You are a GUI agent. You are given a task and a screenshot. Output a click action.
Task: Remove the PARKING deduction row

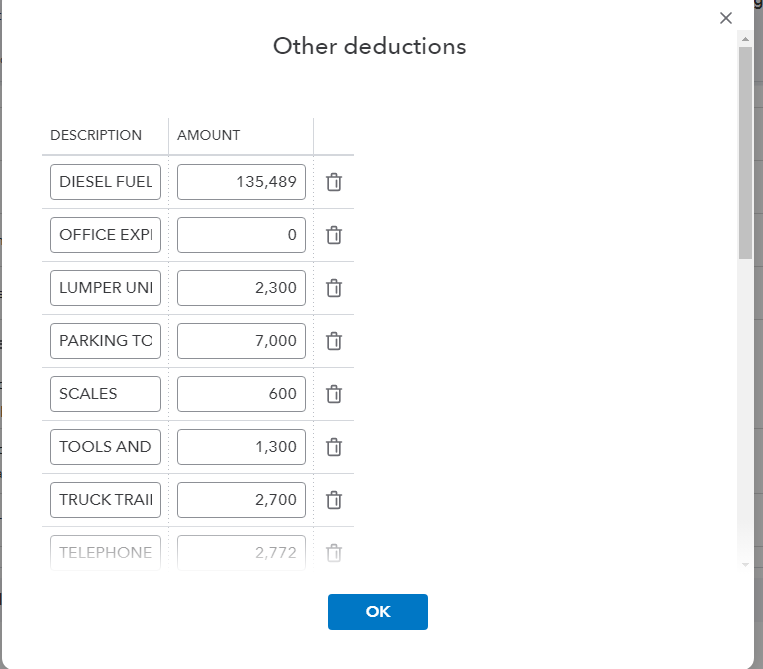334,341
